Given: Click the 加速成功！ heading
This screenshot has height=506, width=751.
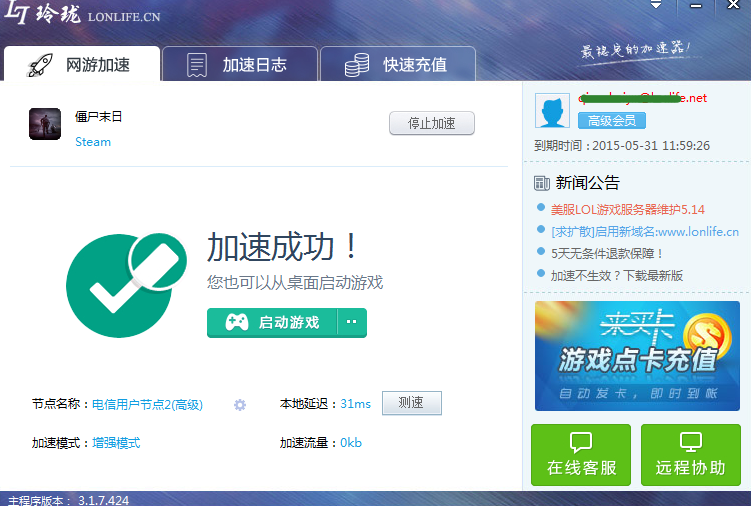Looking at the screenshot, I should [x=282, y=247].
